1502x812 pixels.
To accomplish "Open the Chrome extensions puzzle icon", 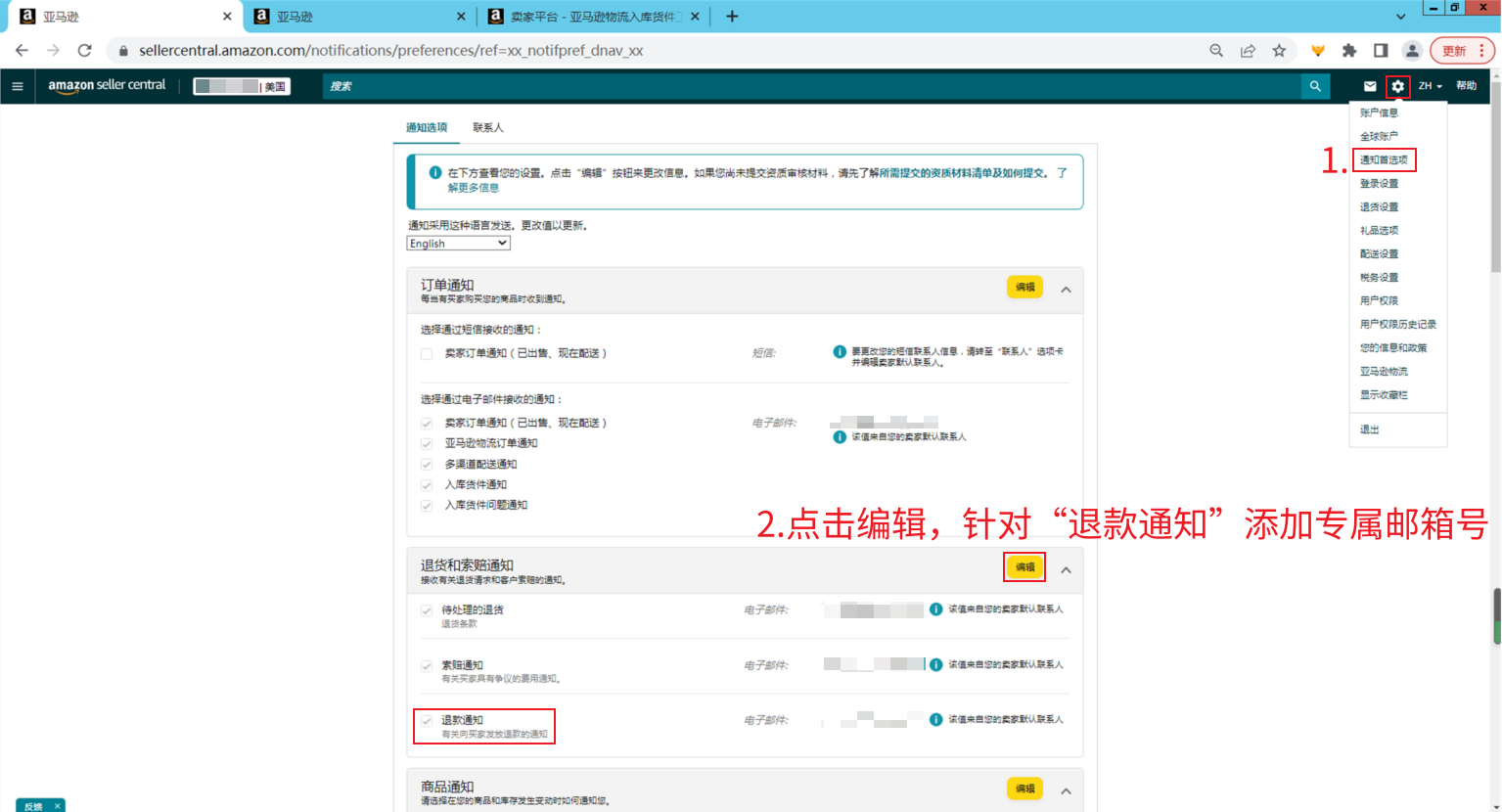I will pos(1349,51).
